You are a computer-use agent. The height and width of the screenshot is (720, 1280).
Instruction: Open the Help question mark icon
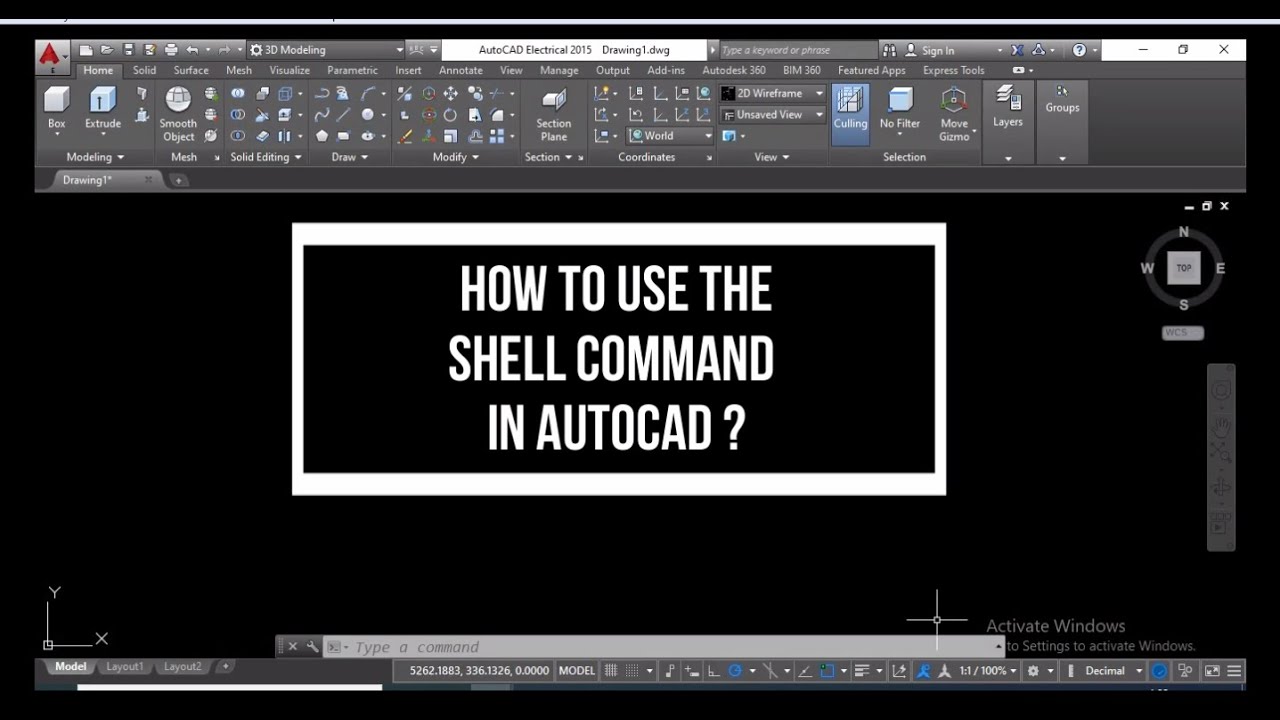[x=1079, y=50]
